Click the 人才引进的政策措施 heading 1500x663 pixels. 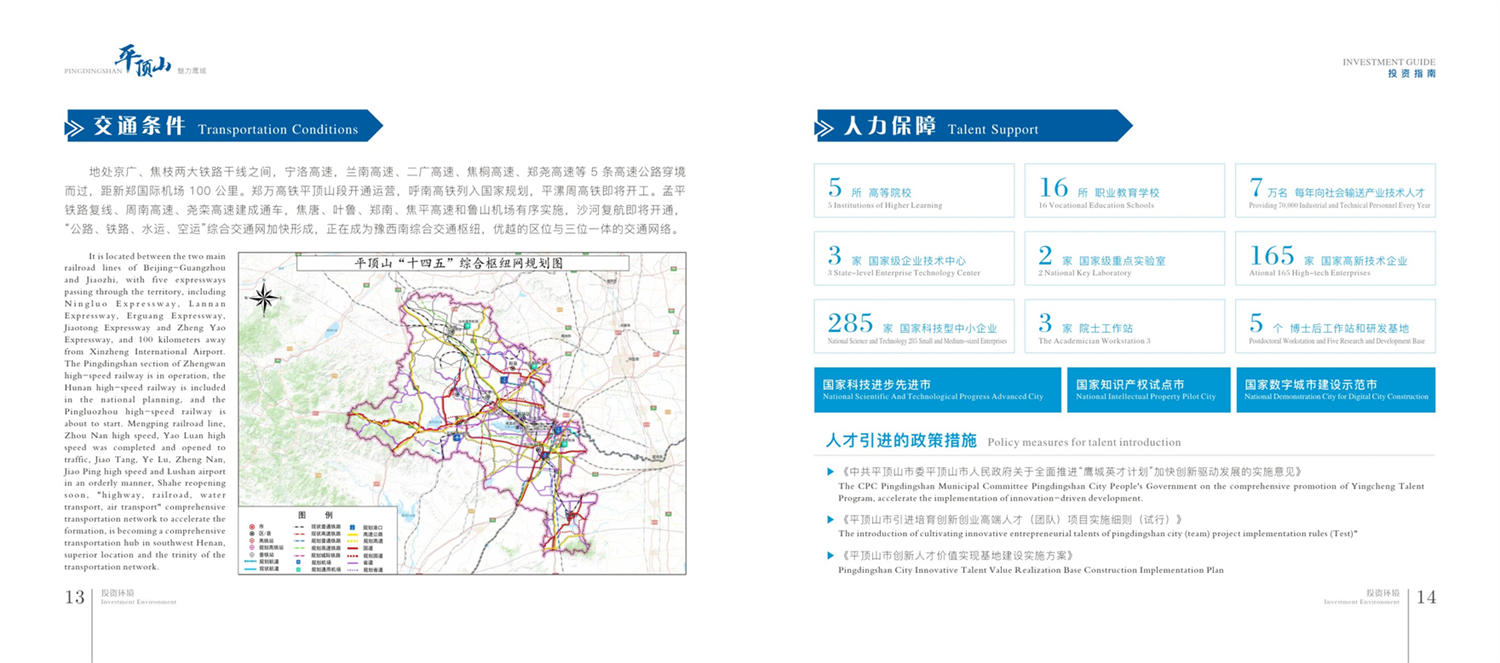901,440
